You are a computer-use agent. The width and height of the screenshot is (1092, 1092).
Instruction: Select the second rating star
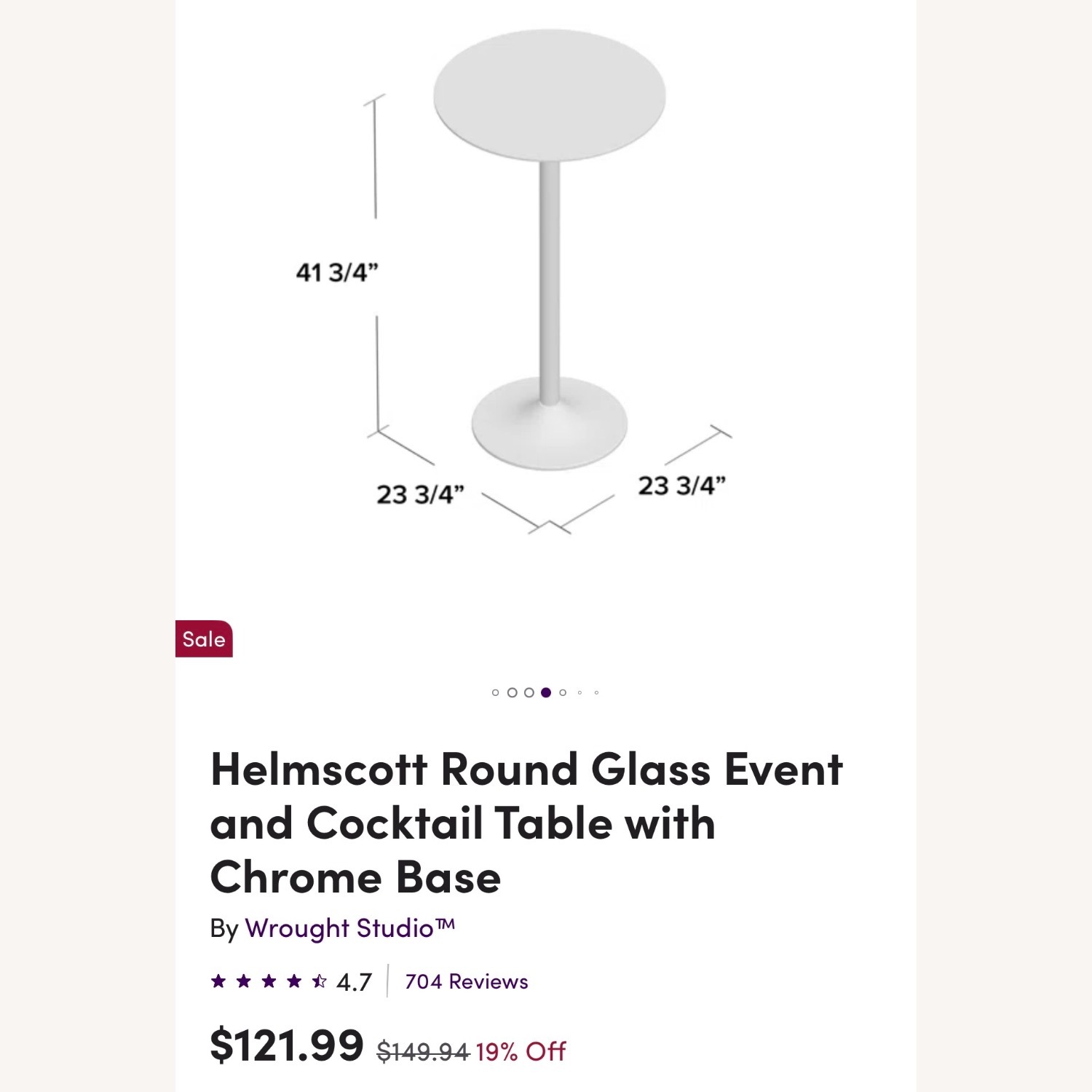243,982
